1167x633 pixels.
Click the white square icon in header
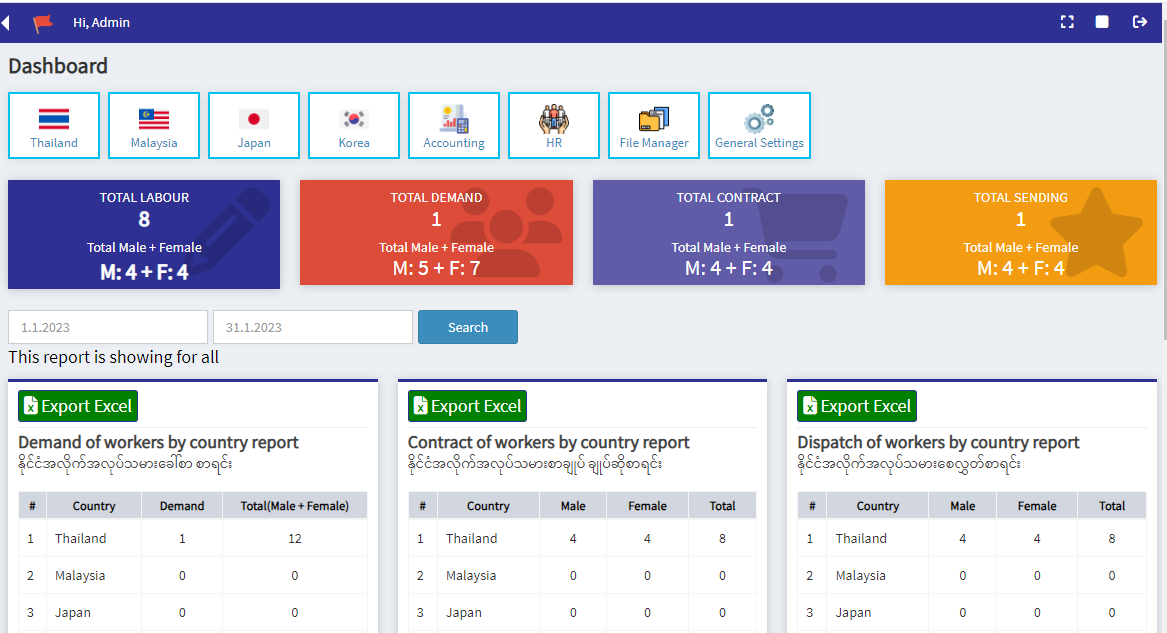point(1102,22)
